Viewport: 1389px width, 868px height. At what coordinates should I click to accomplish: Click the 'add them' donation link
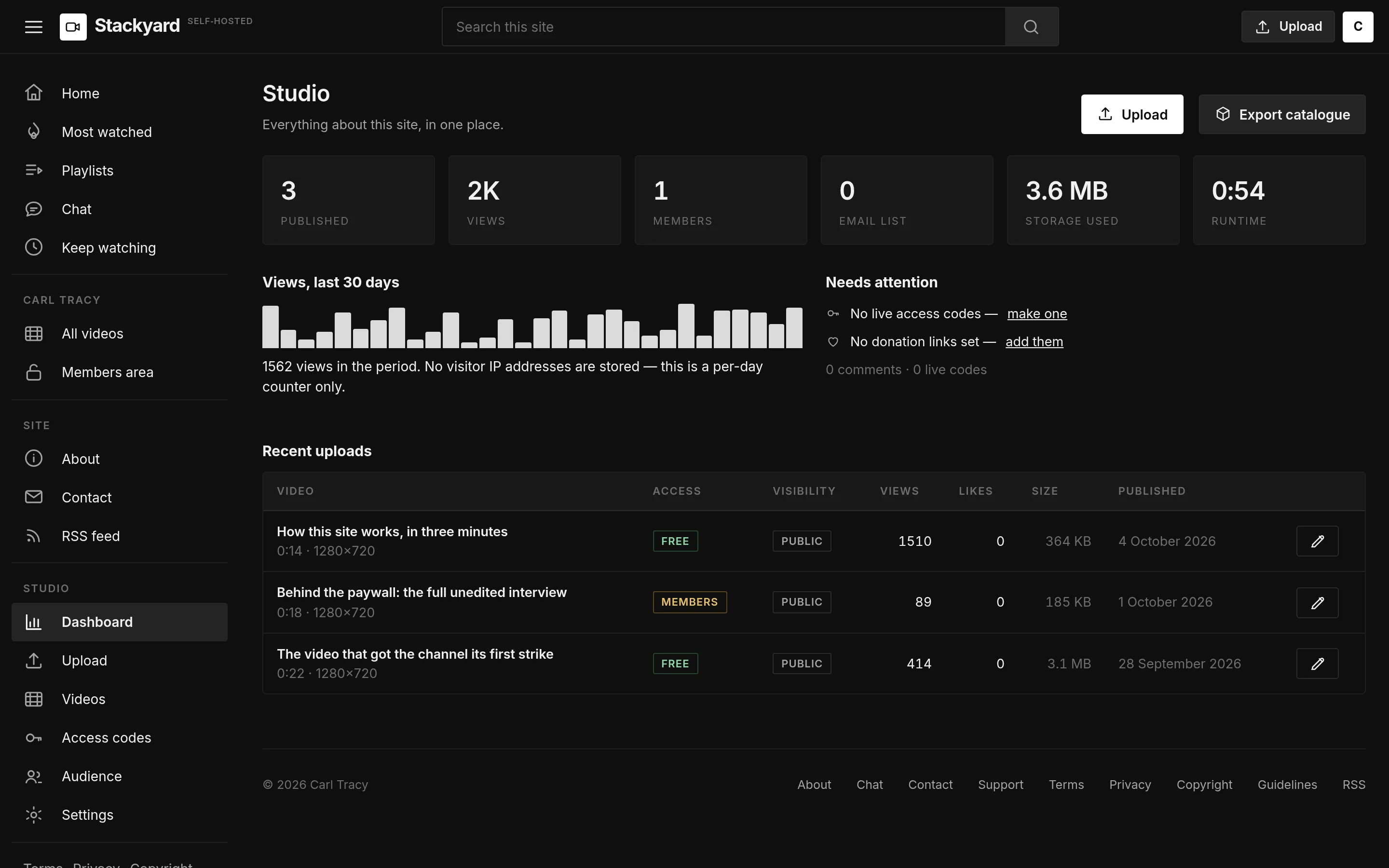[1034, 341]
